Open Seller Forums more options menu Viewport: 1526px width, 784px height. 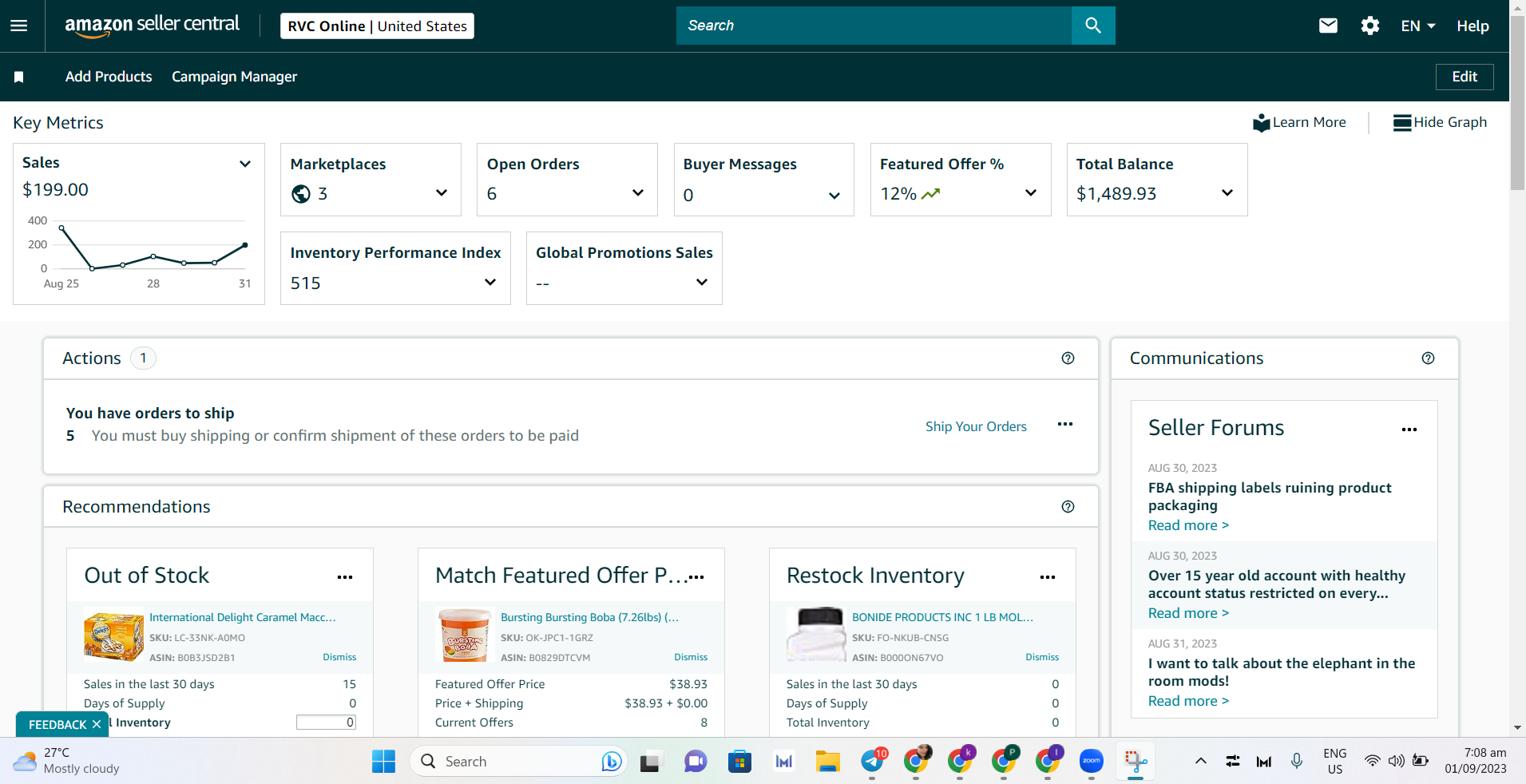1409,430
